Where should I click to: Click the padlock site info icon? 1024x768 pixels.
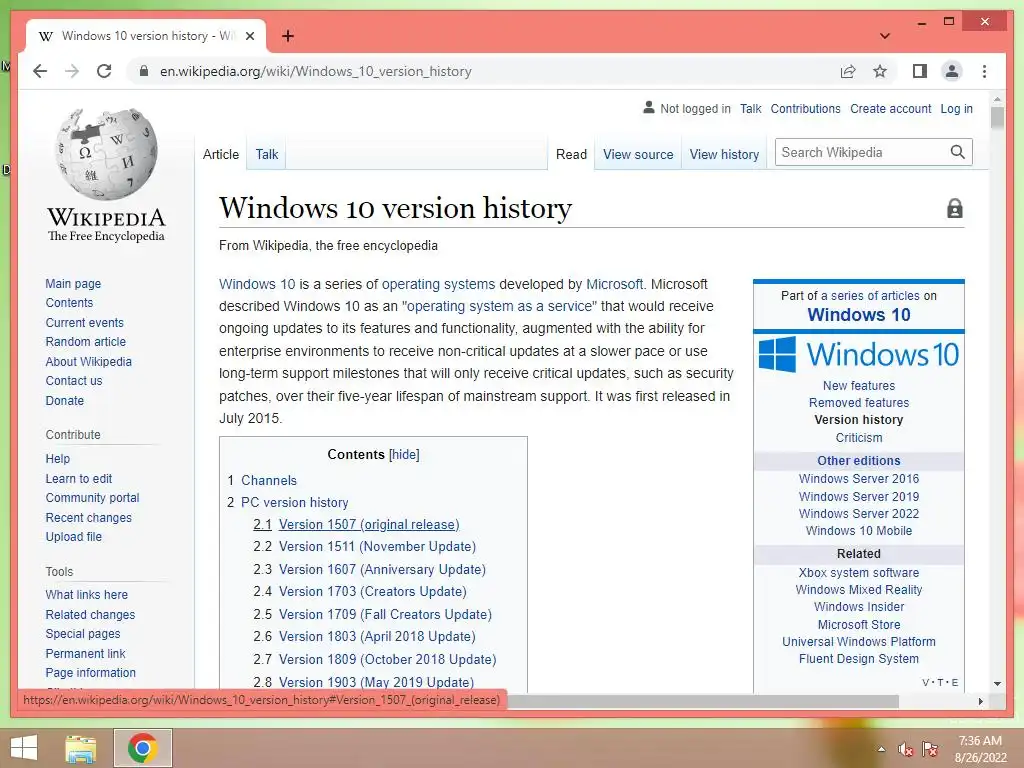(x=144, y=71)
